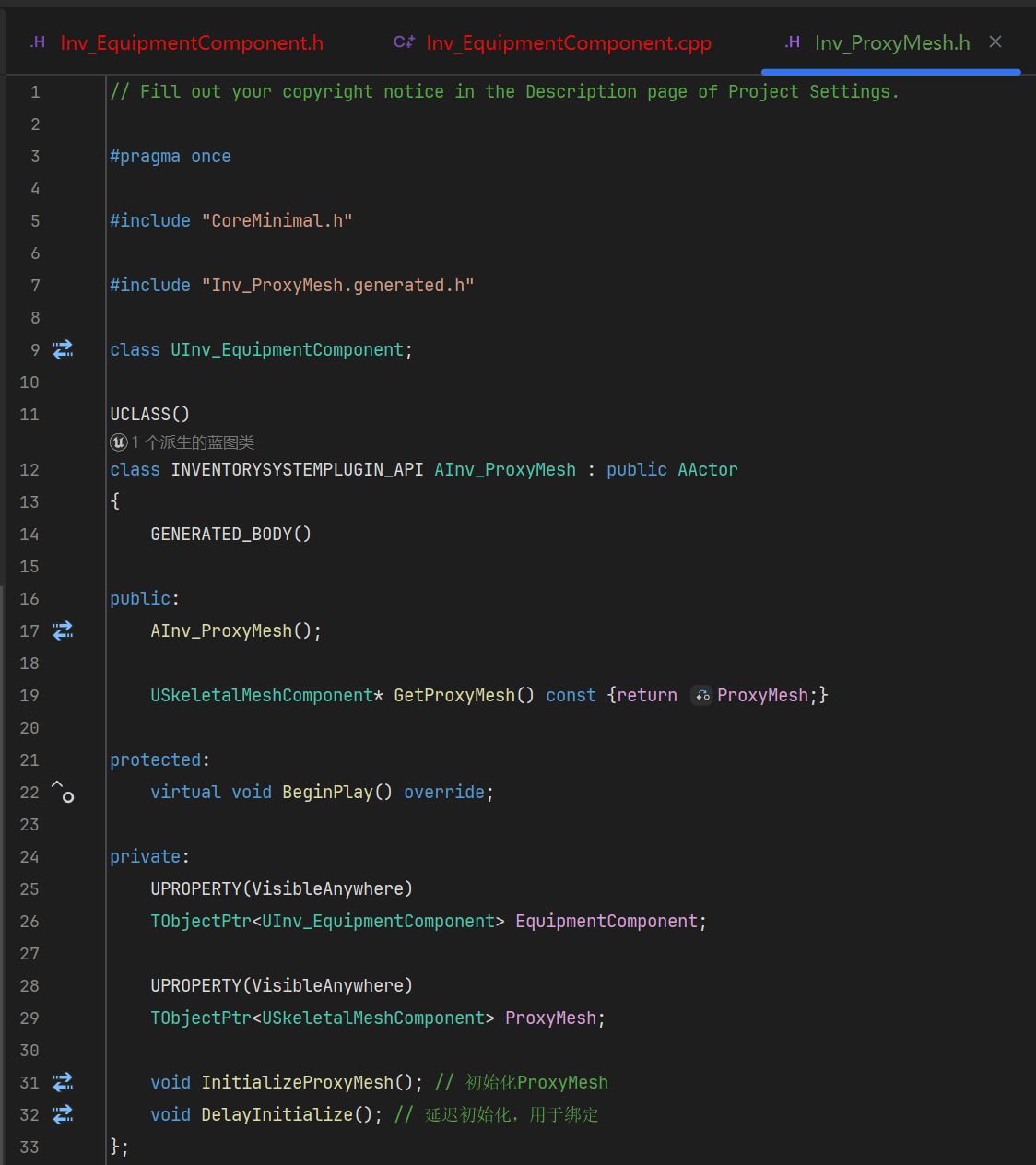The image size is (1036, 1165).
Task: Click the ProxyMesh member variable on line 29
Action: point(550,1018)
